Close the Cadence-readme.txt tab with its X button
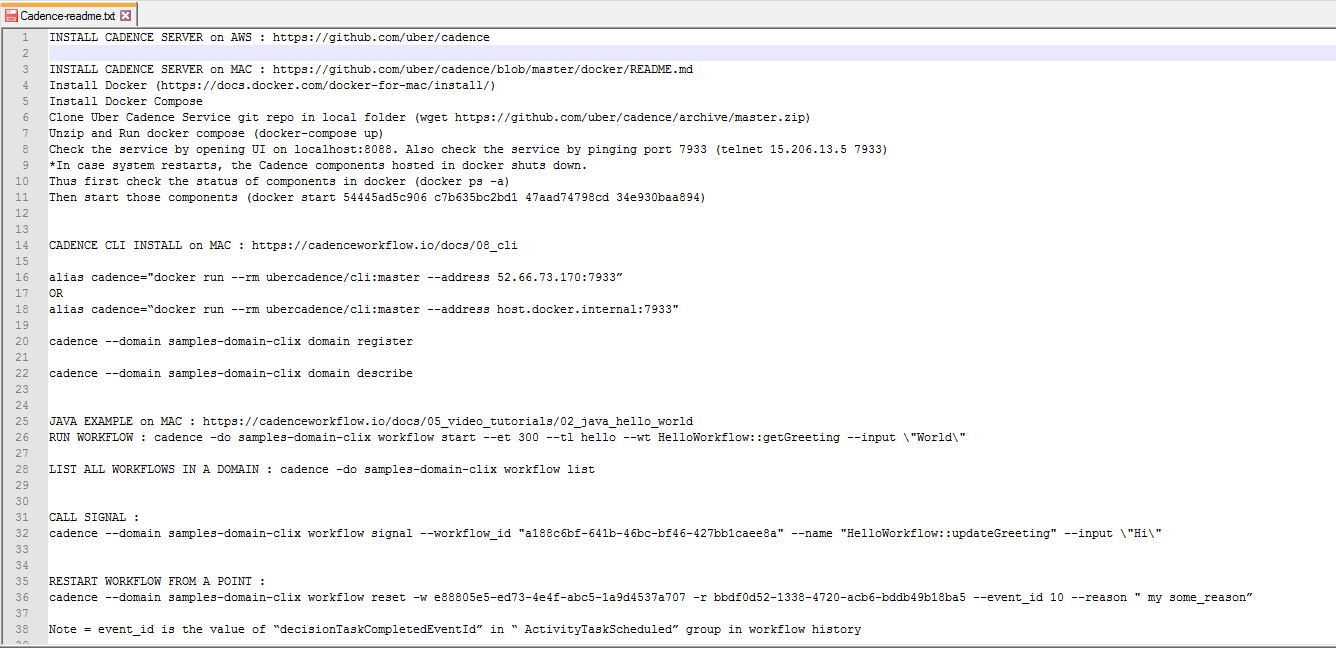1336x648 pixels. (125, 16)
